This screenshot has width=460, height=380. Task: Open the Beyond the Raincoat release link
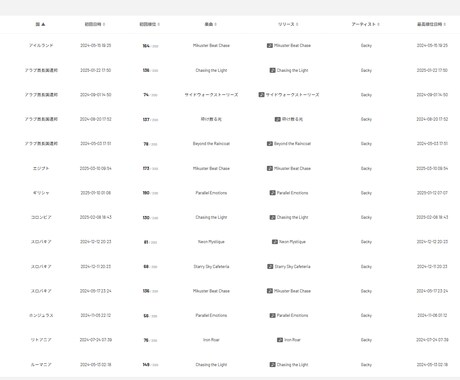(x=292, y=144)
